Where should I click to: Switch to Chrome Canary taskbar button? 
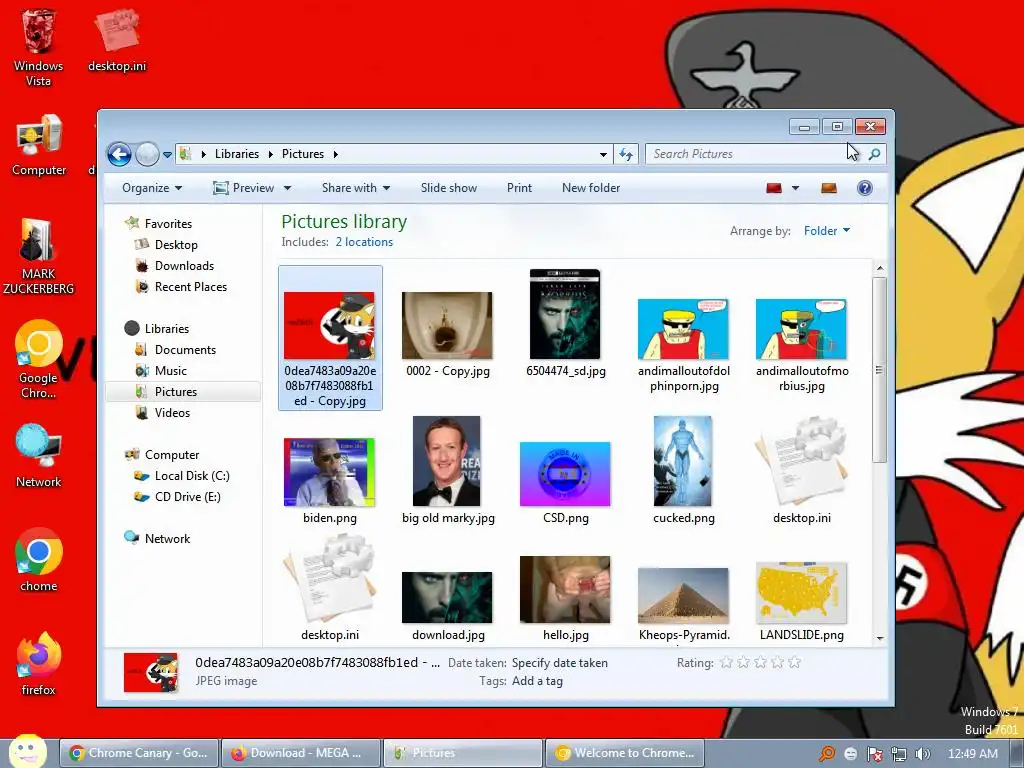[x=138, y=753]
